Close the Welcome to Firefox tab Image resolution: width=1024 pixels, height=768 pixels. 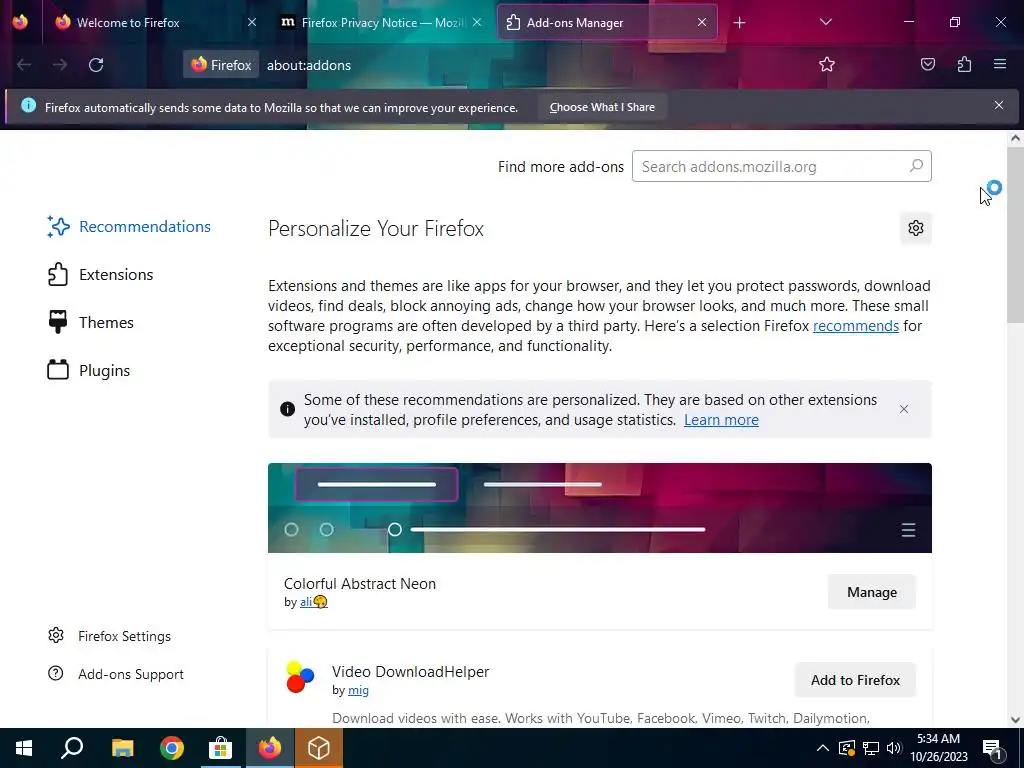[251, 22]
